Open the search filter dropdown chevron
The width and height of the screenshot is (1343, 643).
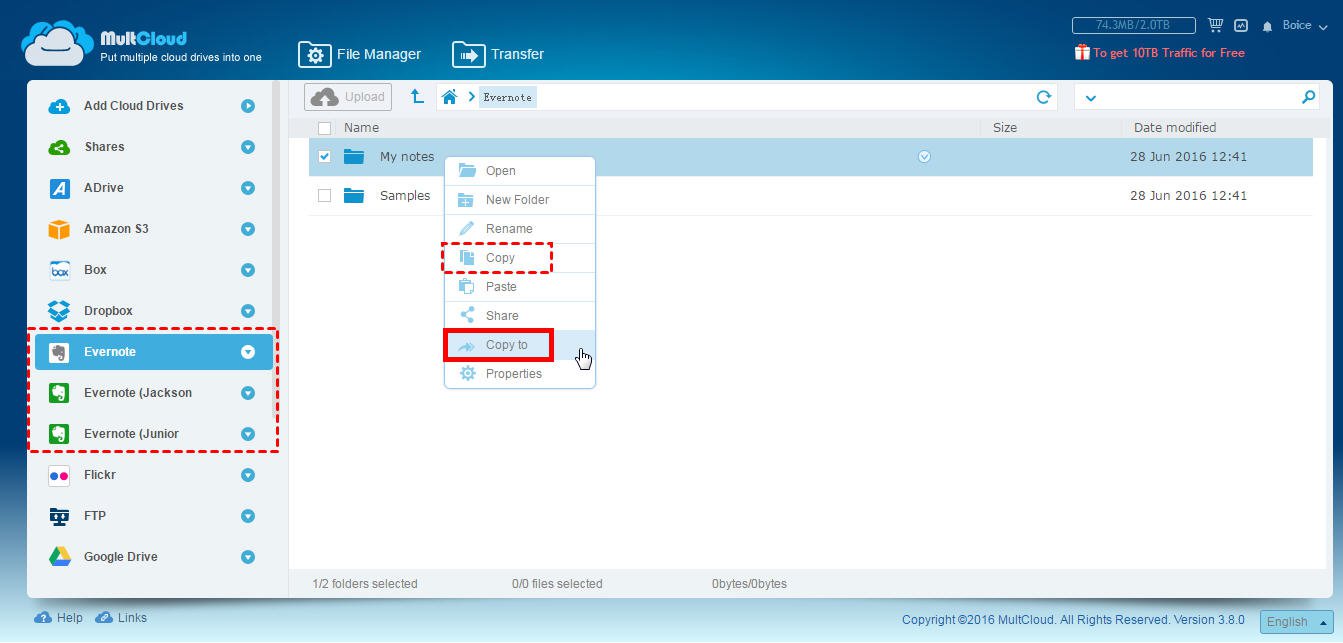1091,98
